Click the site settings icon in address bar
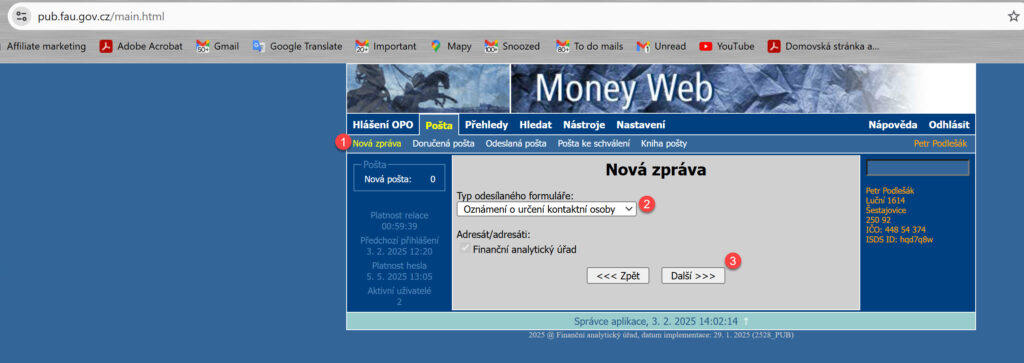Screen dimensions: 1024x363 pos(21,16)
